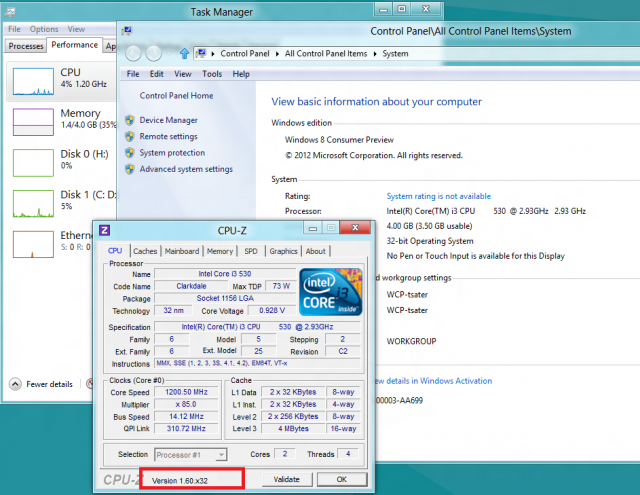Viewport: 640px width, 495px height.
Task: Open Edit menu in System window
Action: click(157, 74)
